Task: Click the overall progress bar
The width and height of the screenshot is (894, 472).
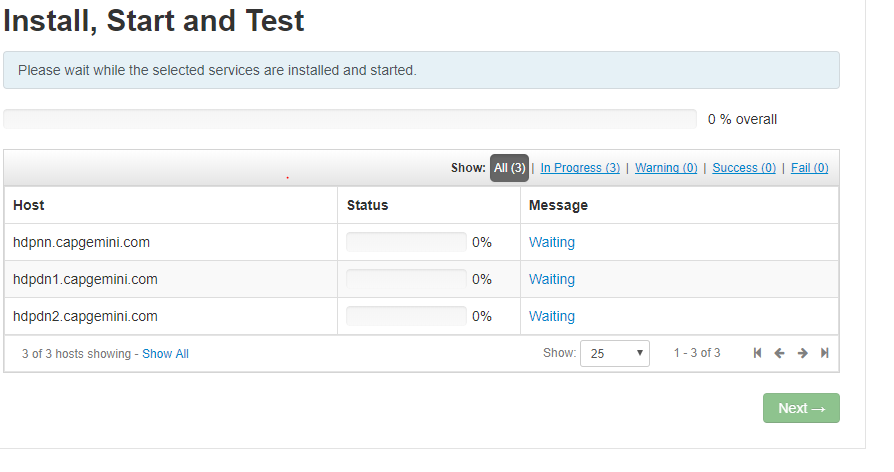Action: (x=350, y=119)
